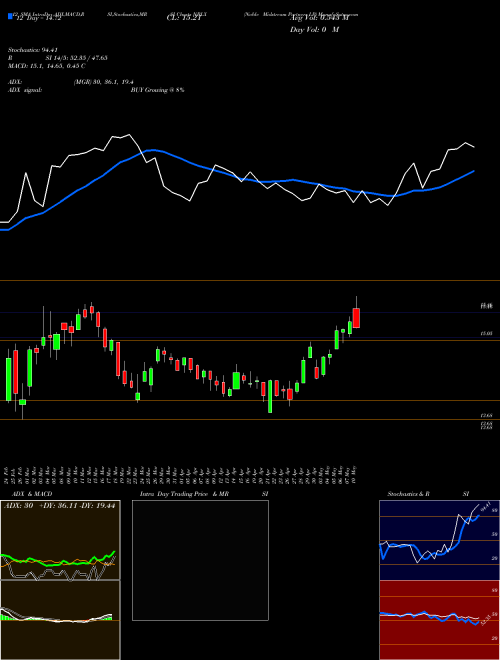Click the 'ADX signal:' label
This screenshot has width=500, height=660.
coord(25,90)
